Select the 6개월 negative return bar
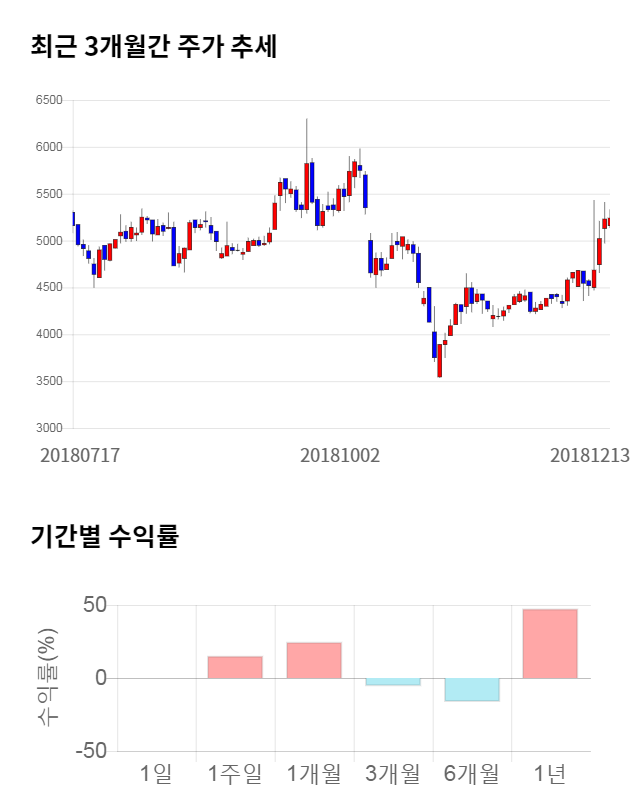Screen dimensions: 640x810 tap(472, 689)
